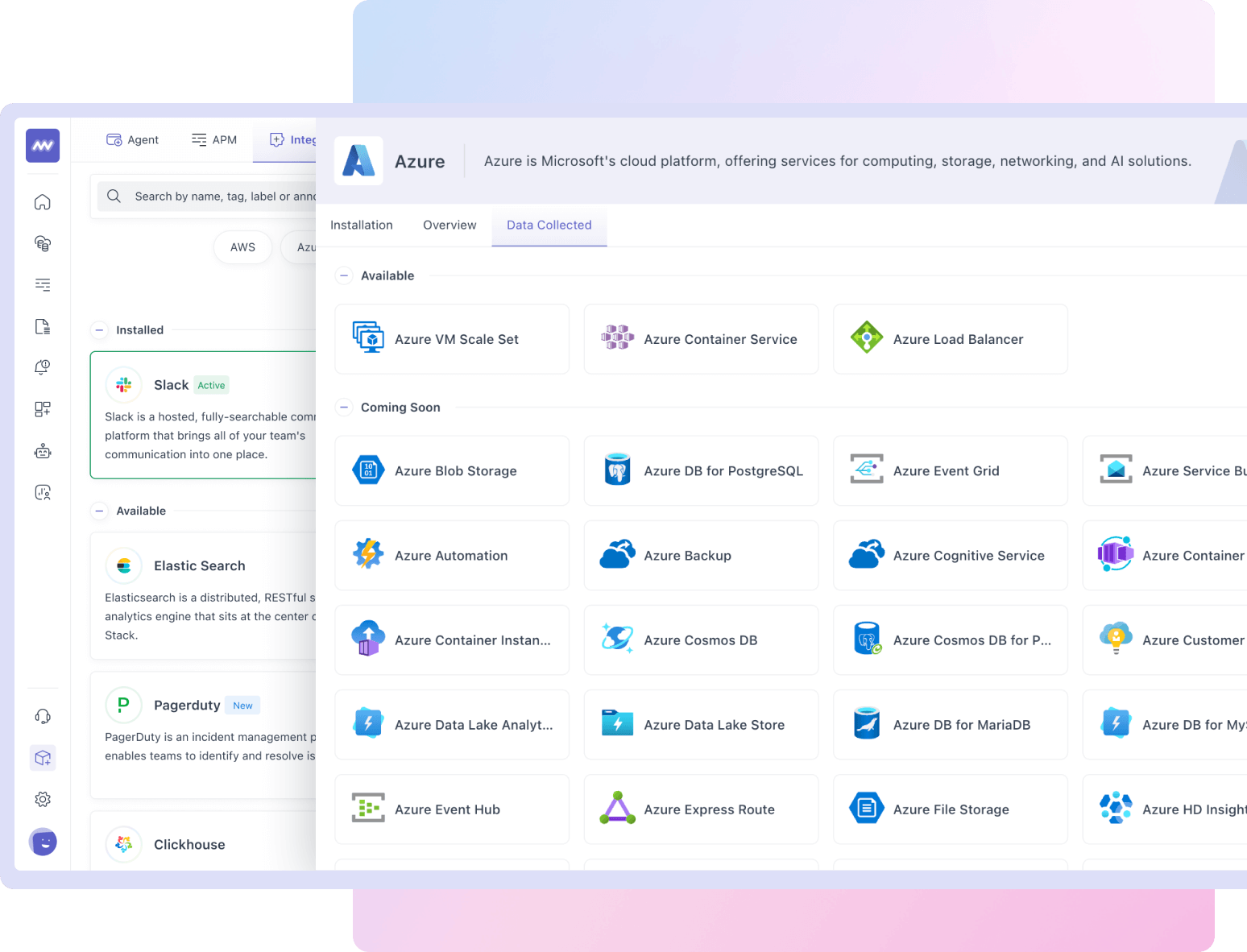
Task: Click the search magnifier icon
Action: [x=114, y=197]
